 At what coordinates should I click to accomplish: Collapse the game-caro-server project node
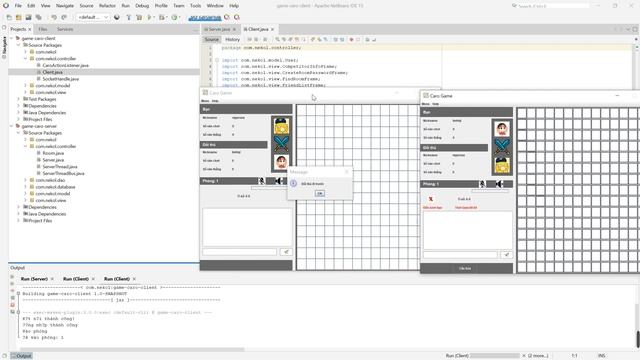pyautogui.click(x=11, y=126)
